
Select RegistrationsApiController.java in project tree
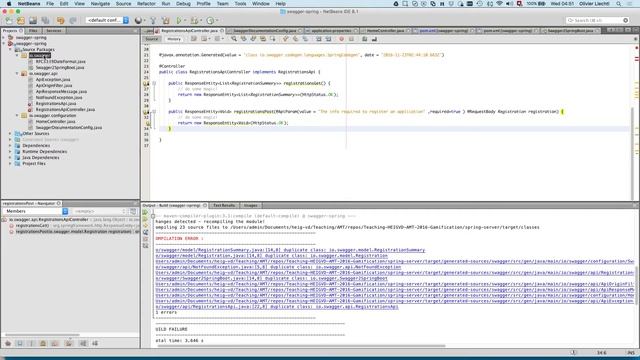click(65, 109)
